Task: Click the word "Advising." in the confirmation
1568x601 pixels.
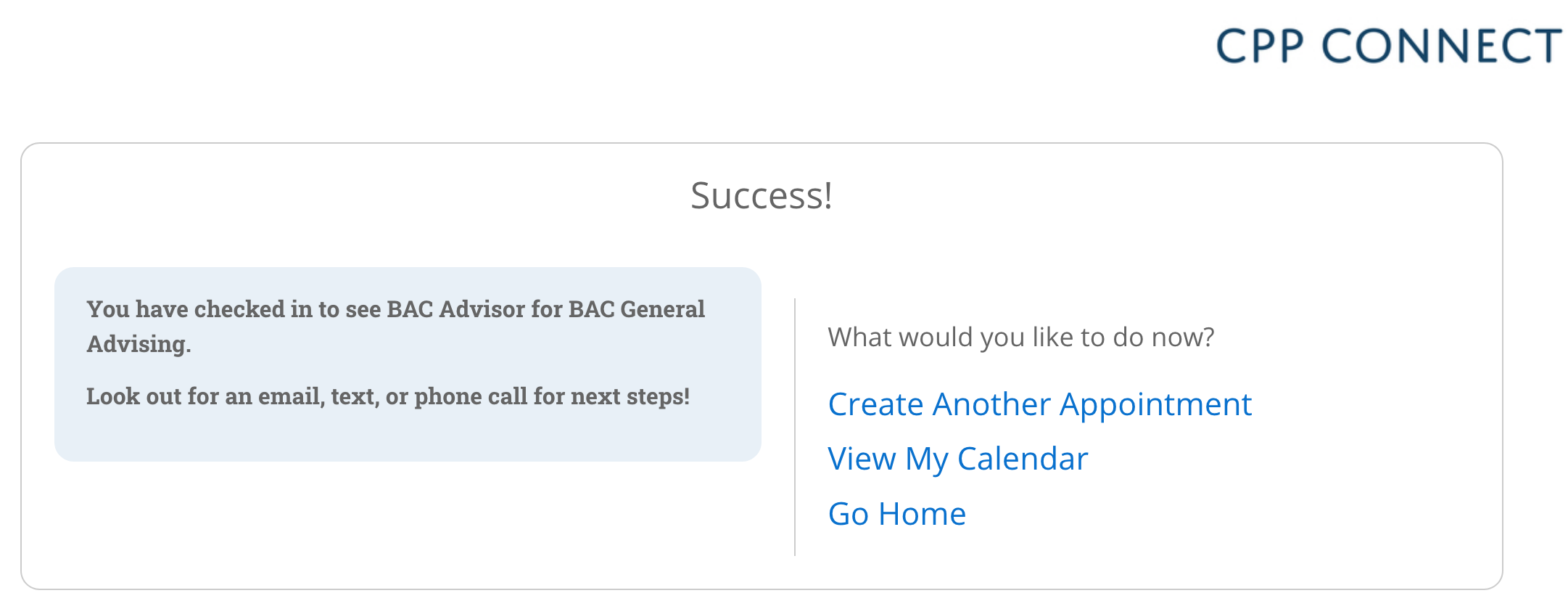Action: click(x=139, y=344)
